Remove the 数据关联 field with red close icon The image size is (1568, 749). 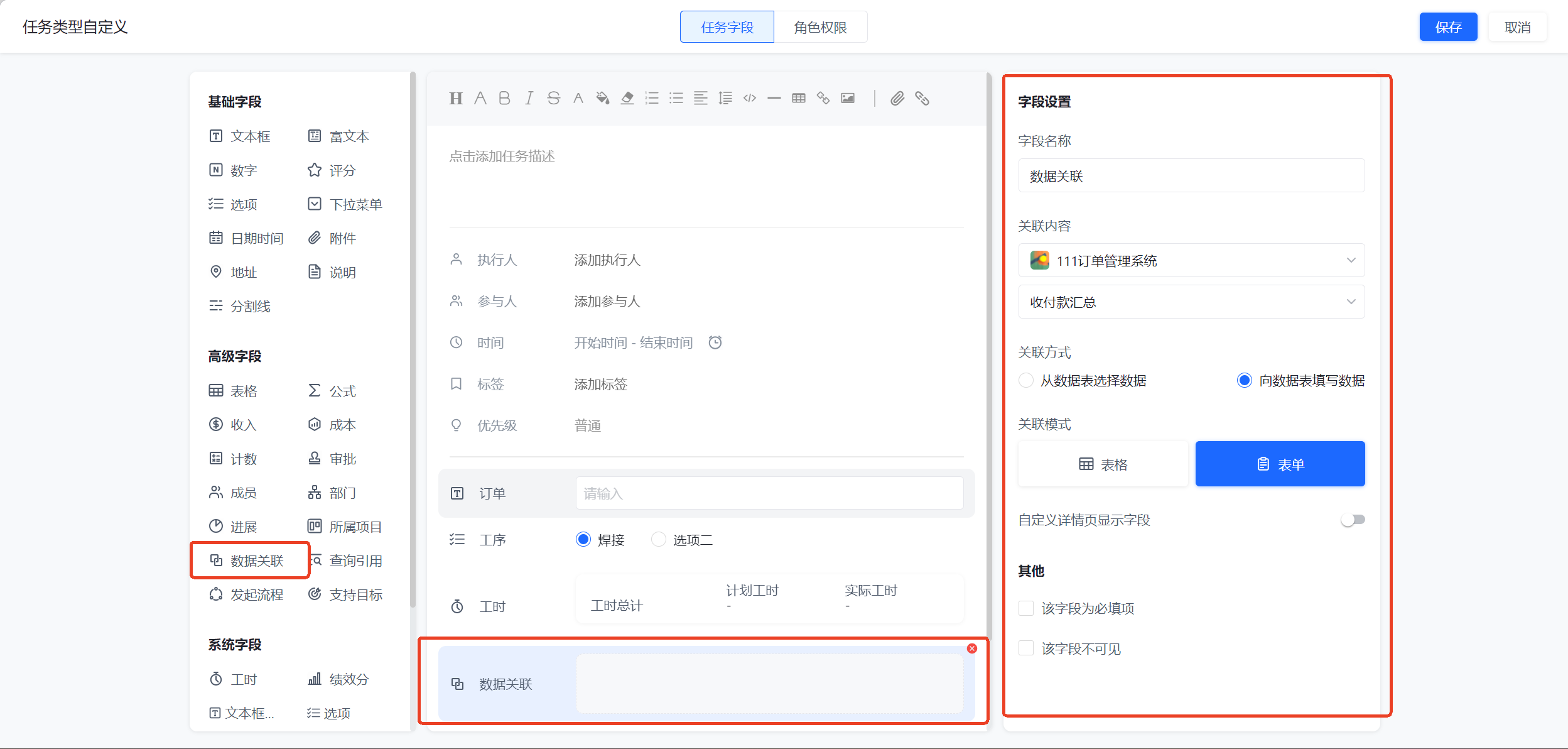[971, 648]
